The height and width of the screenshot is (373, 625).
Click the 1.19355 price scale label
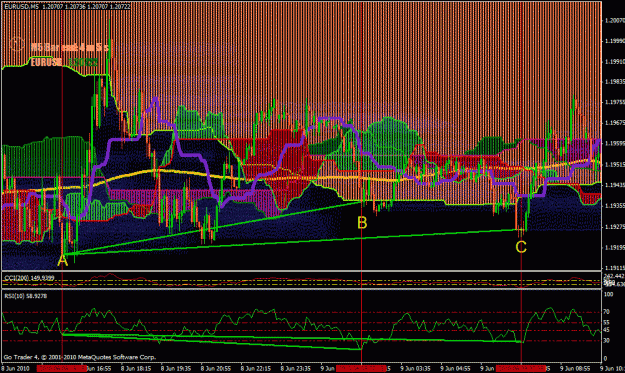tap(615, 206)
